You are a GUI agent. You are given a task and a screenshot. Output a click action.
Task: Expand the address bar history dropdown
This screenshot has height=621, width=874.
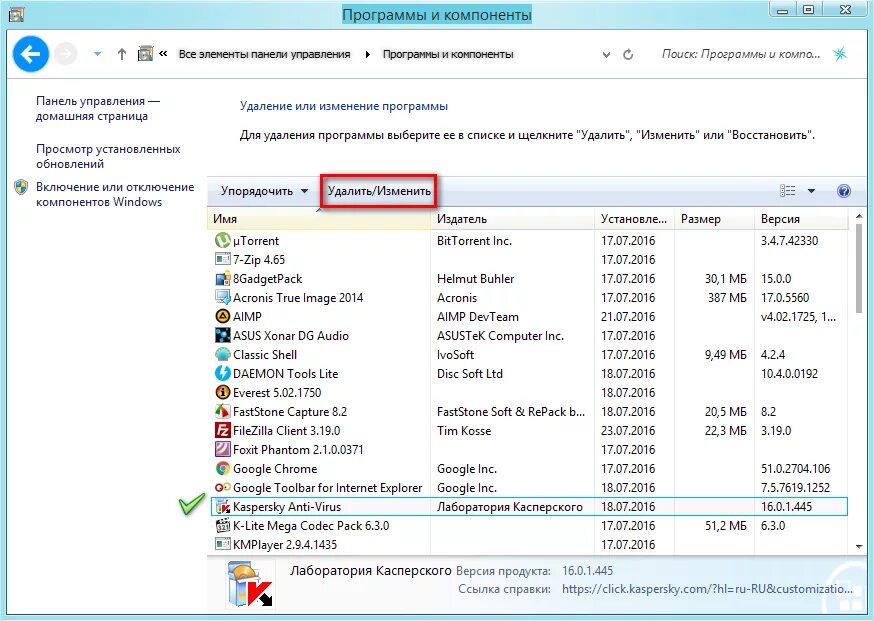(606, 55)
